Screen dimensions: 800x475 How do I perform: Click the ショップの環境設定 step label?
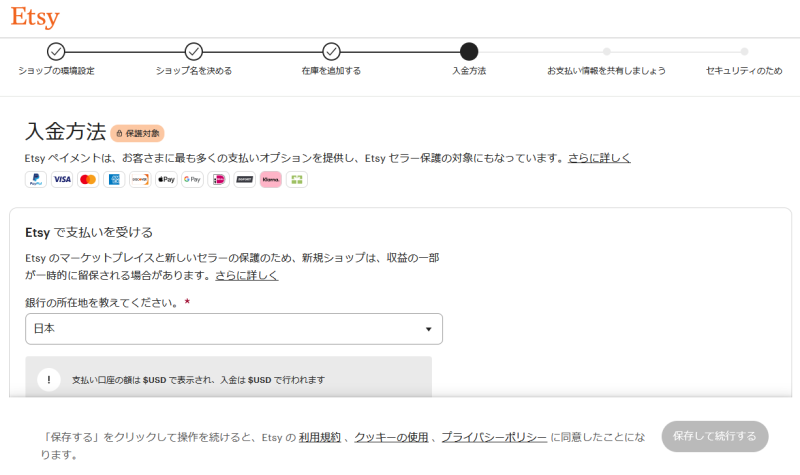pyautogui.click(x=56, y=71)
